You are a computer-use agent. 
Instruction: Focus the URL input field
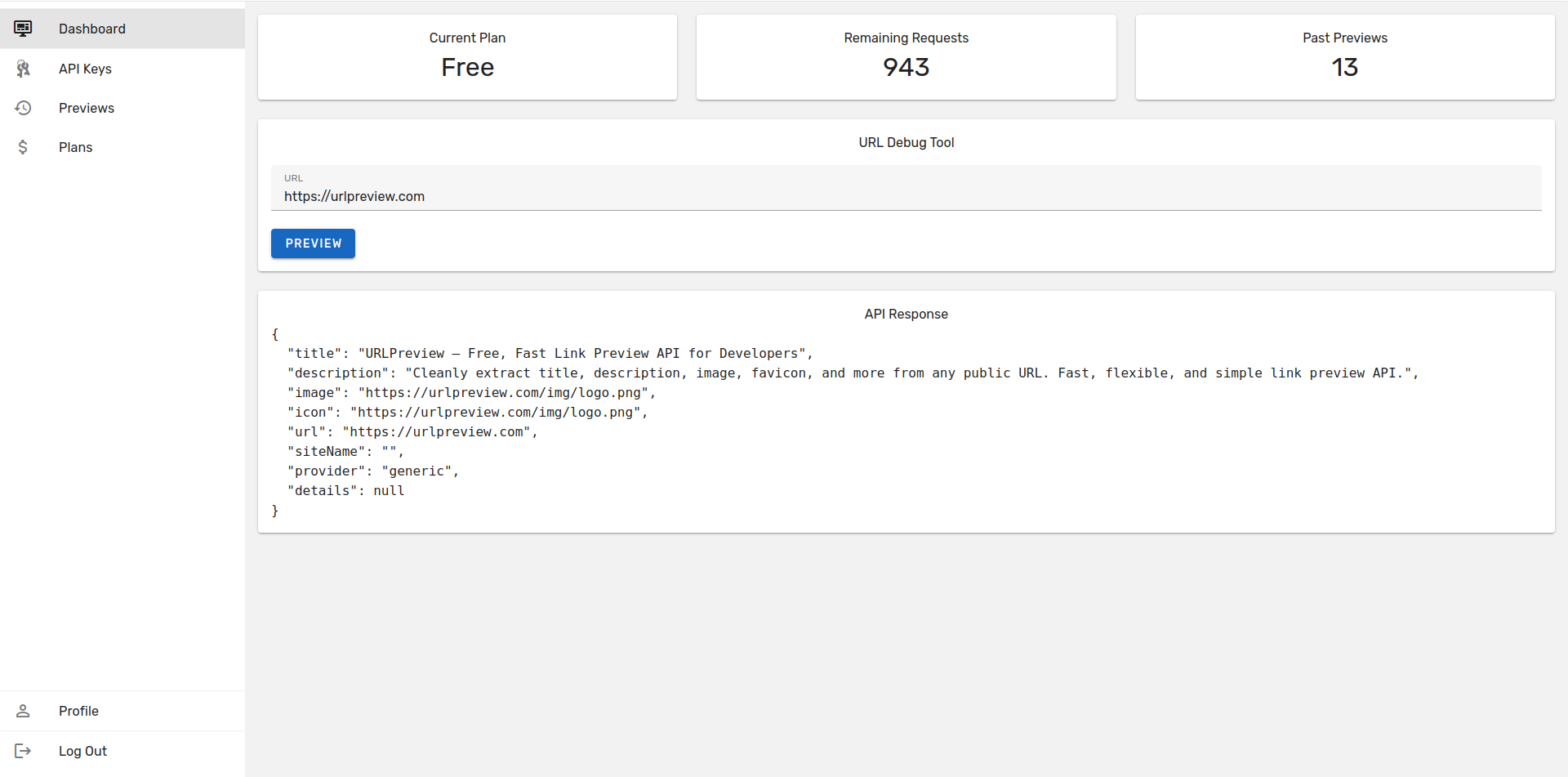point(906,188)
